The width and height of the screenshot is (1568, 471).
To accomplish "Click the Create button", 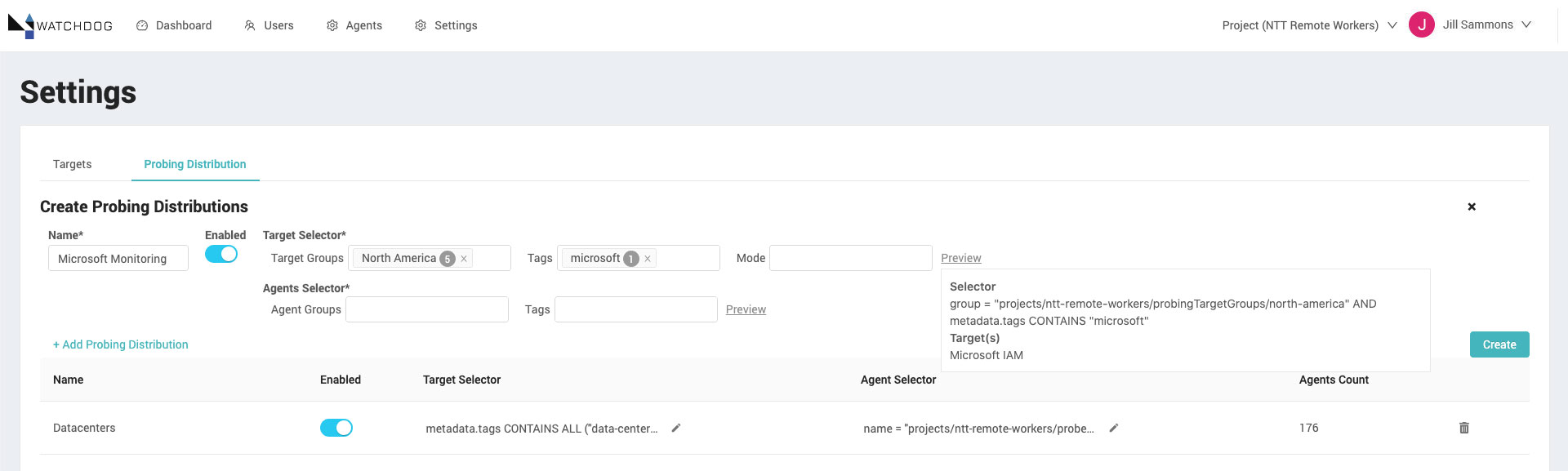I will [x=1499, y=344].
